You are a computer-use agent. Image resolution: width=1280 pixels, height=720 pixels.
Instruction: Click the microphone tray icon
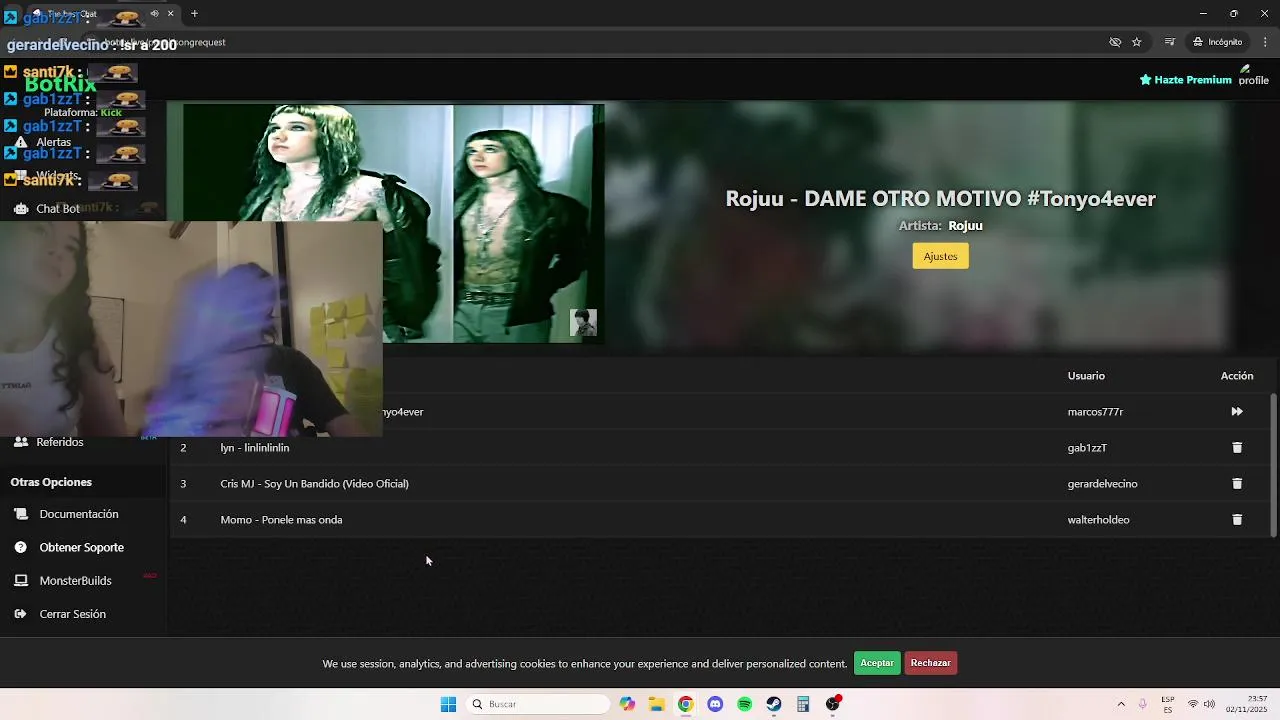click(1143, 704)
